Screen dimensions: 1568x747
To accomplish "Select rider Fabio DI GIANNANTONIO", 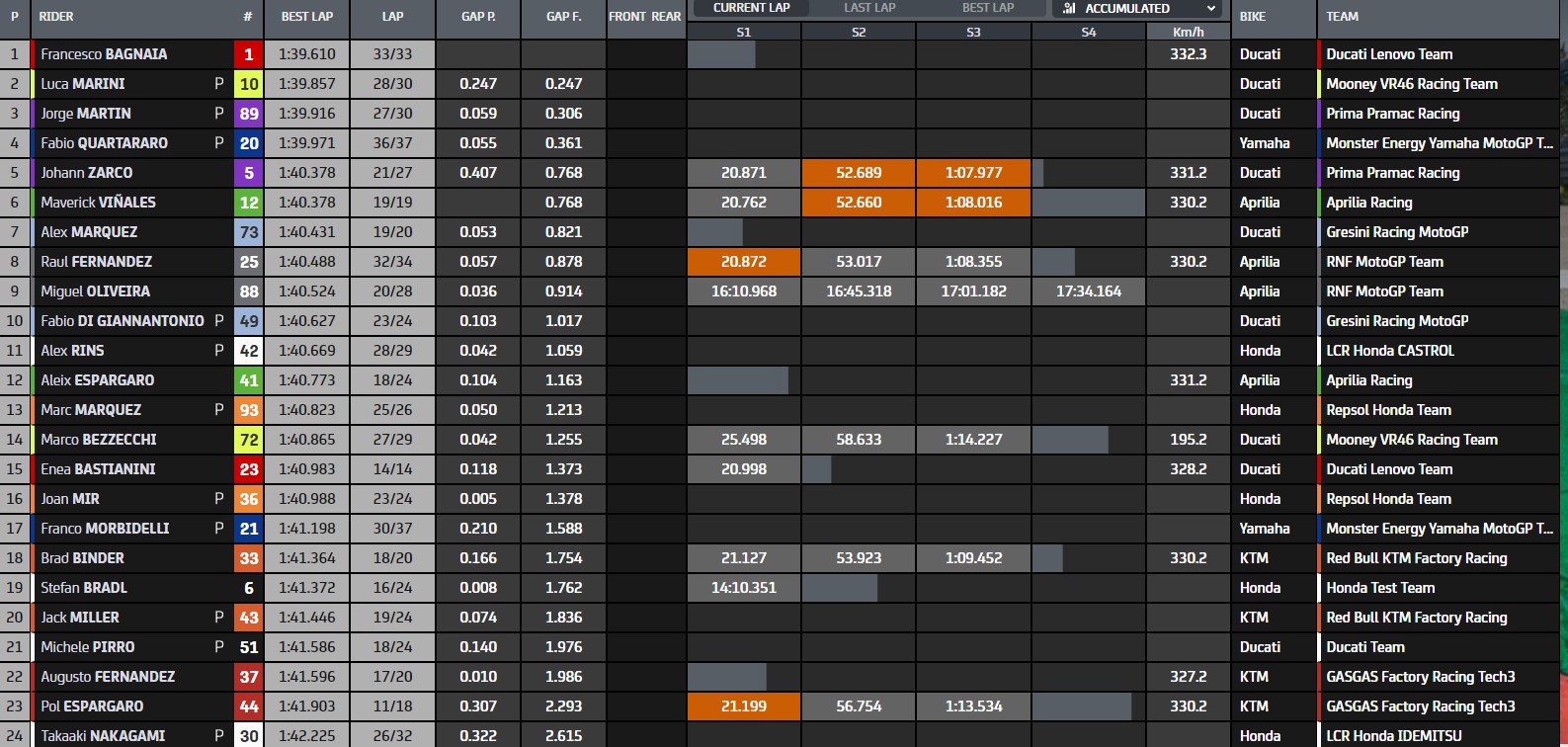I will (x=123, y=321).
